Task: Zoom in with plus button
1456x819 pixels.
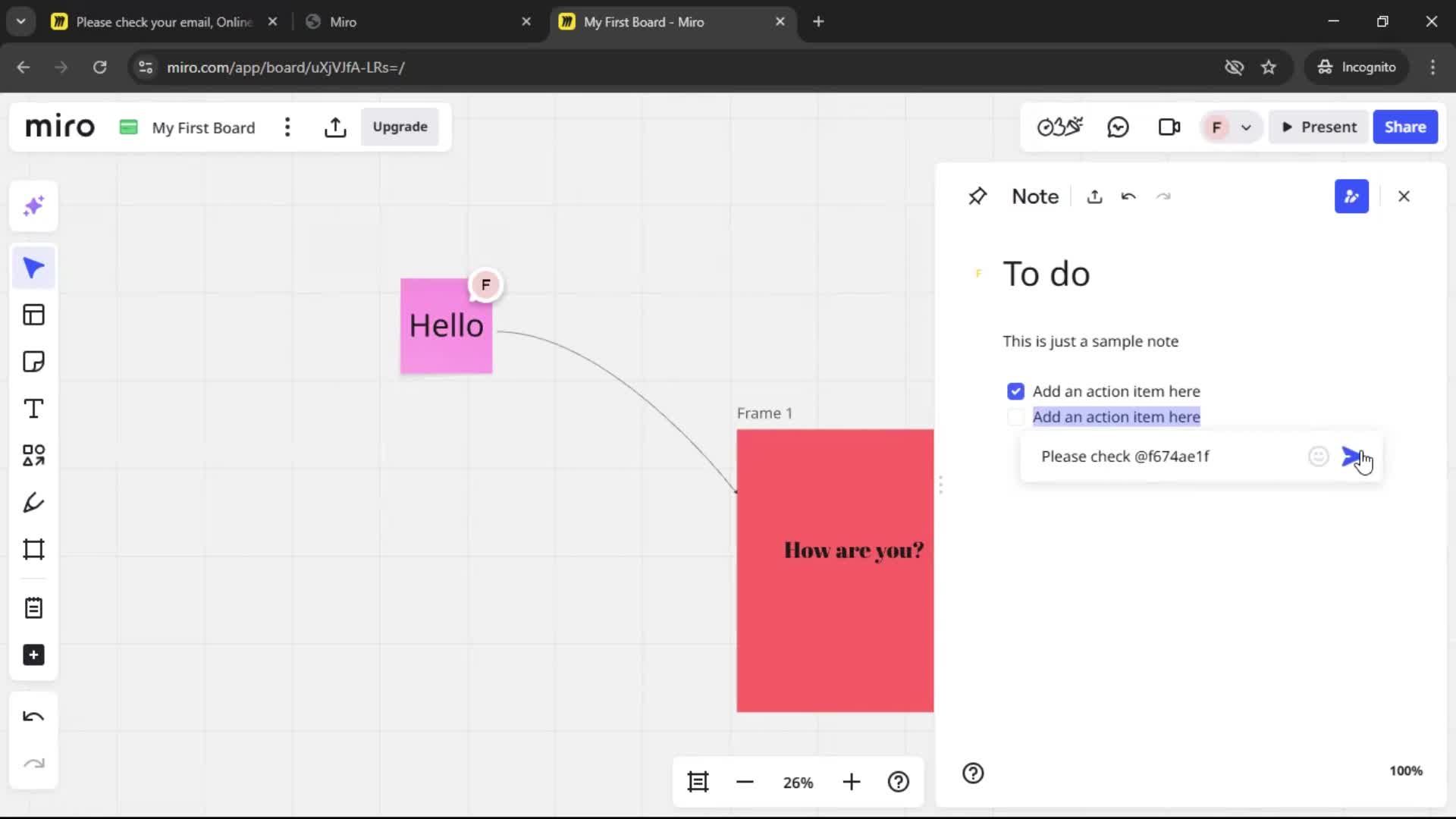Action: [852, 782]
